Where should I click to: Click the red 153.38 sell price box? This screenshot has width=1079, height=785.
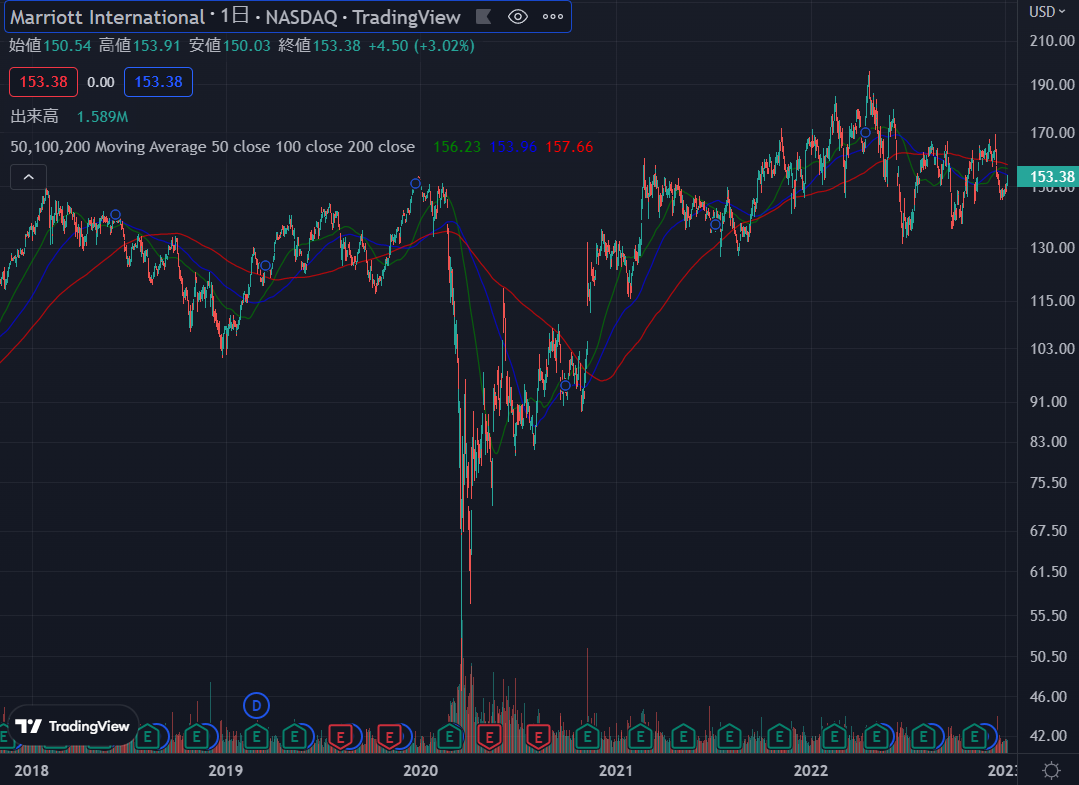point(43,82)
